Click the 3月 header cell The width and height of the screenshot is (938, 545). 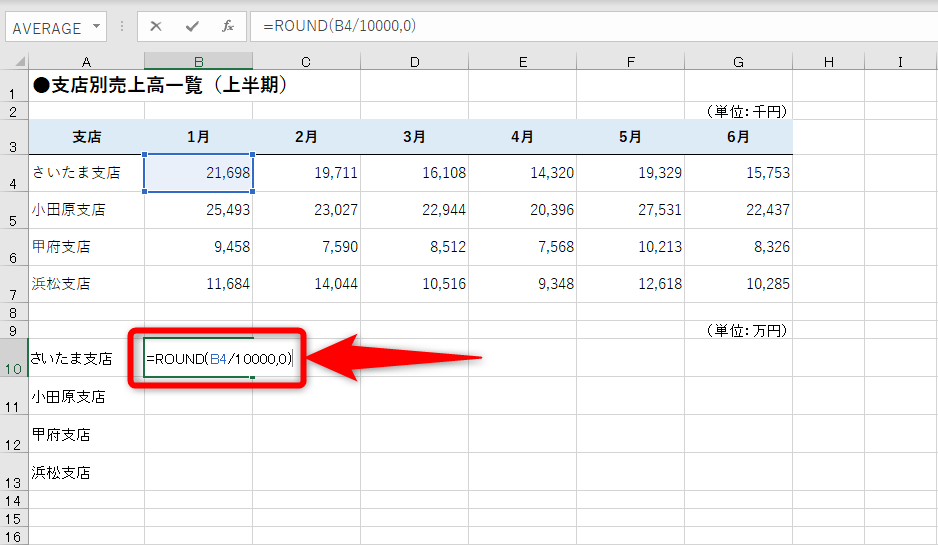[x=415, y=137]
